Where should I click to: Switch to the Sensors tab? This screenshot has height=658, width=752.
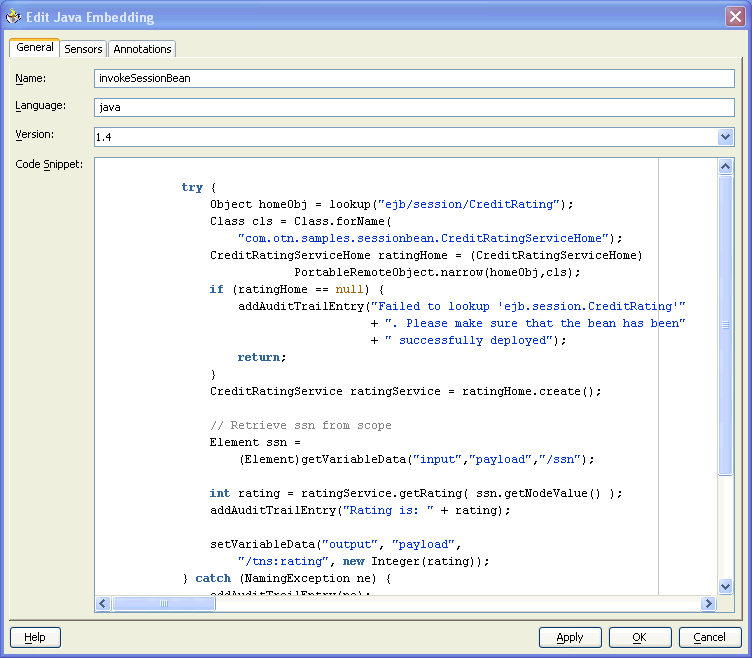83,49
